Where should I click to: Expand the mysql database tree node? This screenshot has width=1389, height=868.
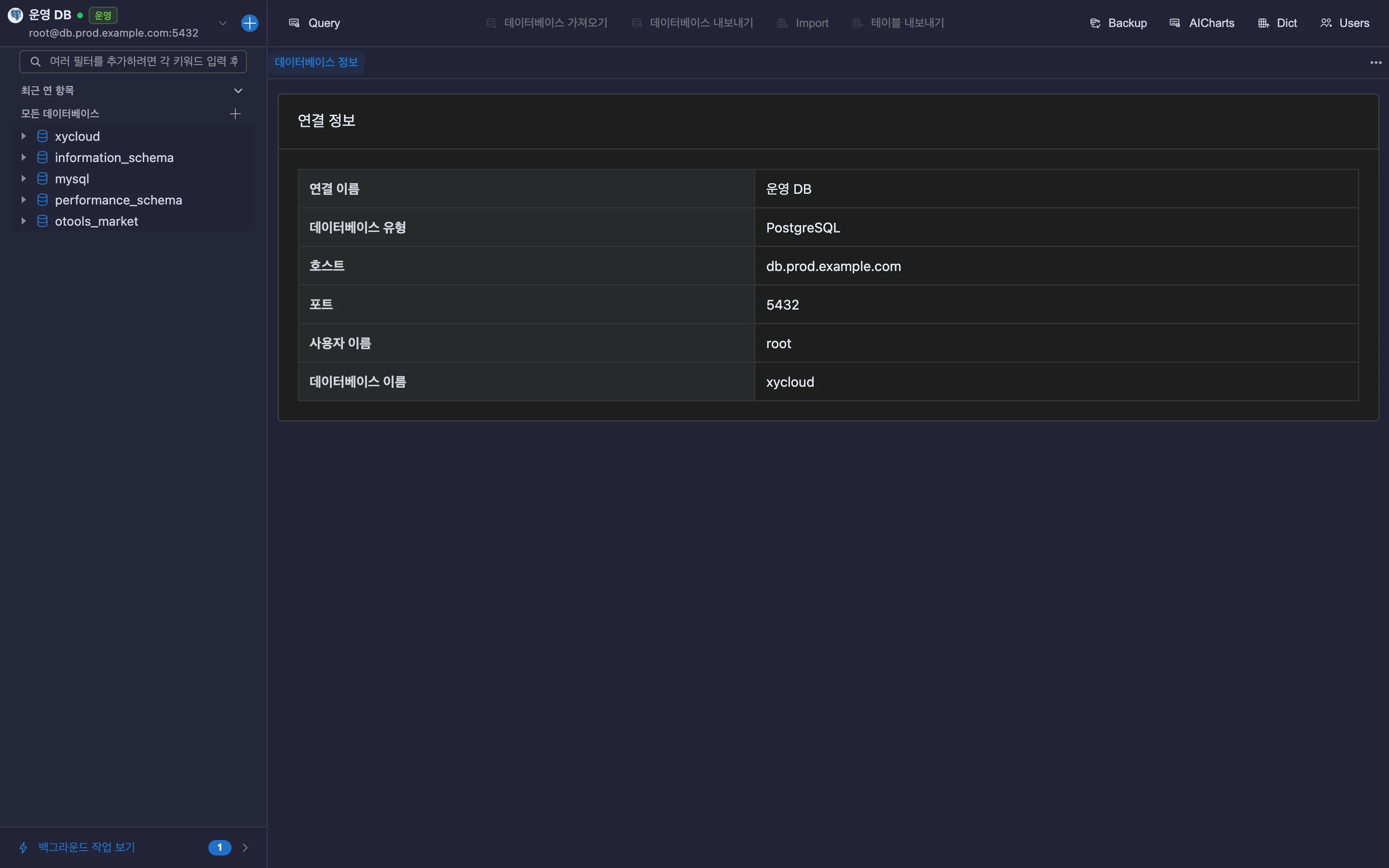24,178
